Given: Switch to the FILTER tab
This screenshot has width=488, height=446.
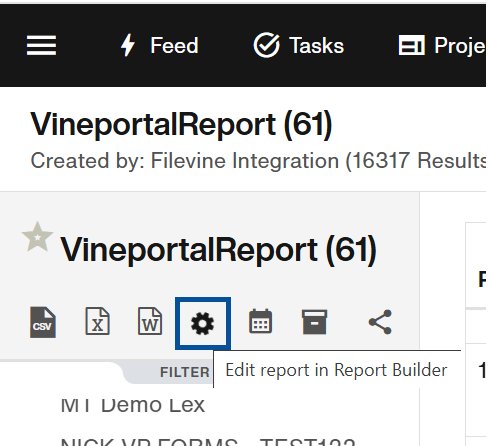Looking at the screenshot, I should 185,372.
